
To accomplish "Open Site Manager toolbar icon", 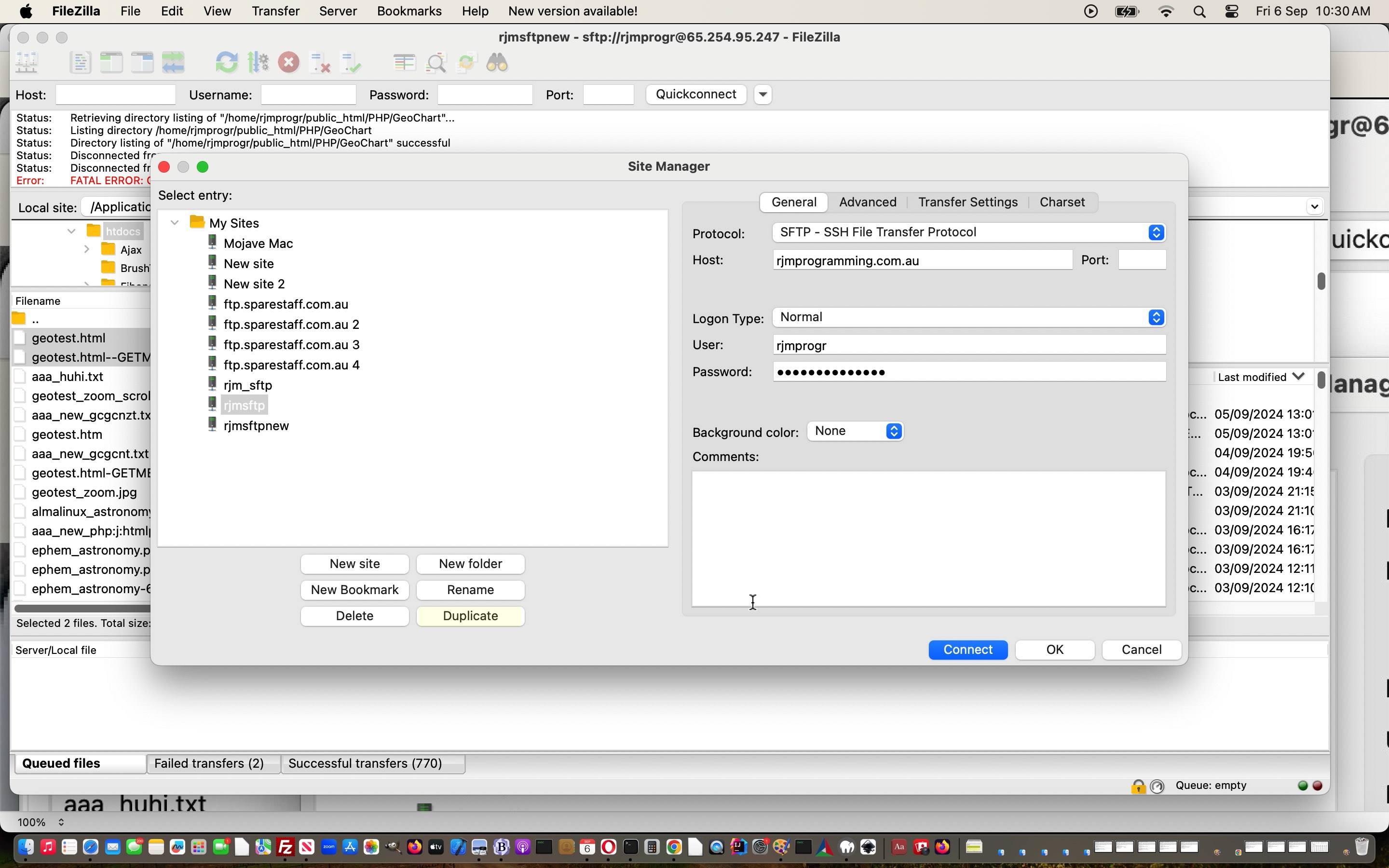I will pos(27,63).
